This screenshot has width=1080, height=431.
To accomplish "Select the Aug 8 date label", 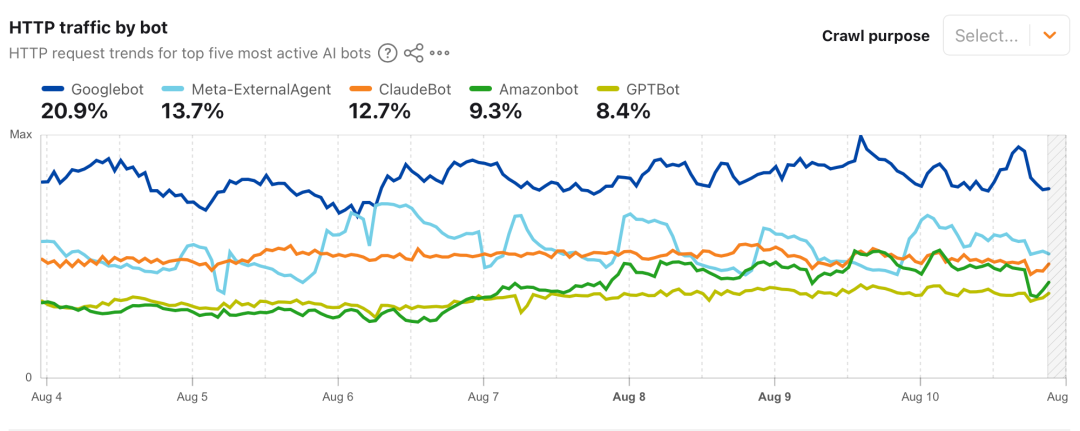I will tap(629, 397).
